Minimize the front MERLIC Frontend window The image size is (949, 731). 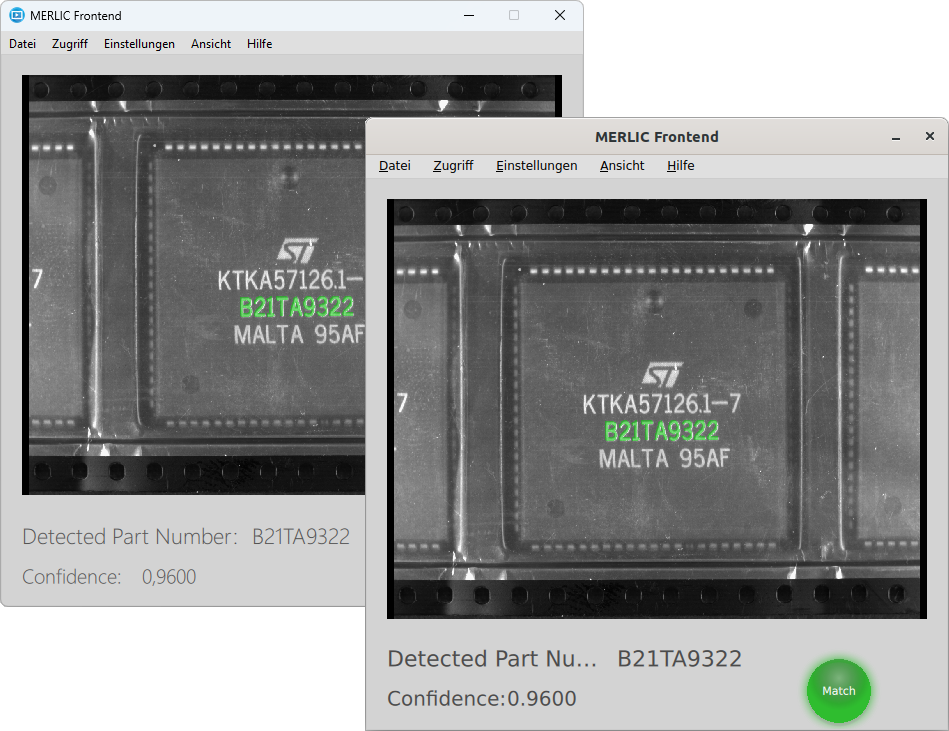pyautogui.click(x=895, y=137)
